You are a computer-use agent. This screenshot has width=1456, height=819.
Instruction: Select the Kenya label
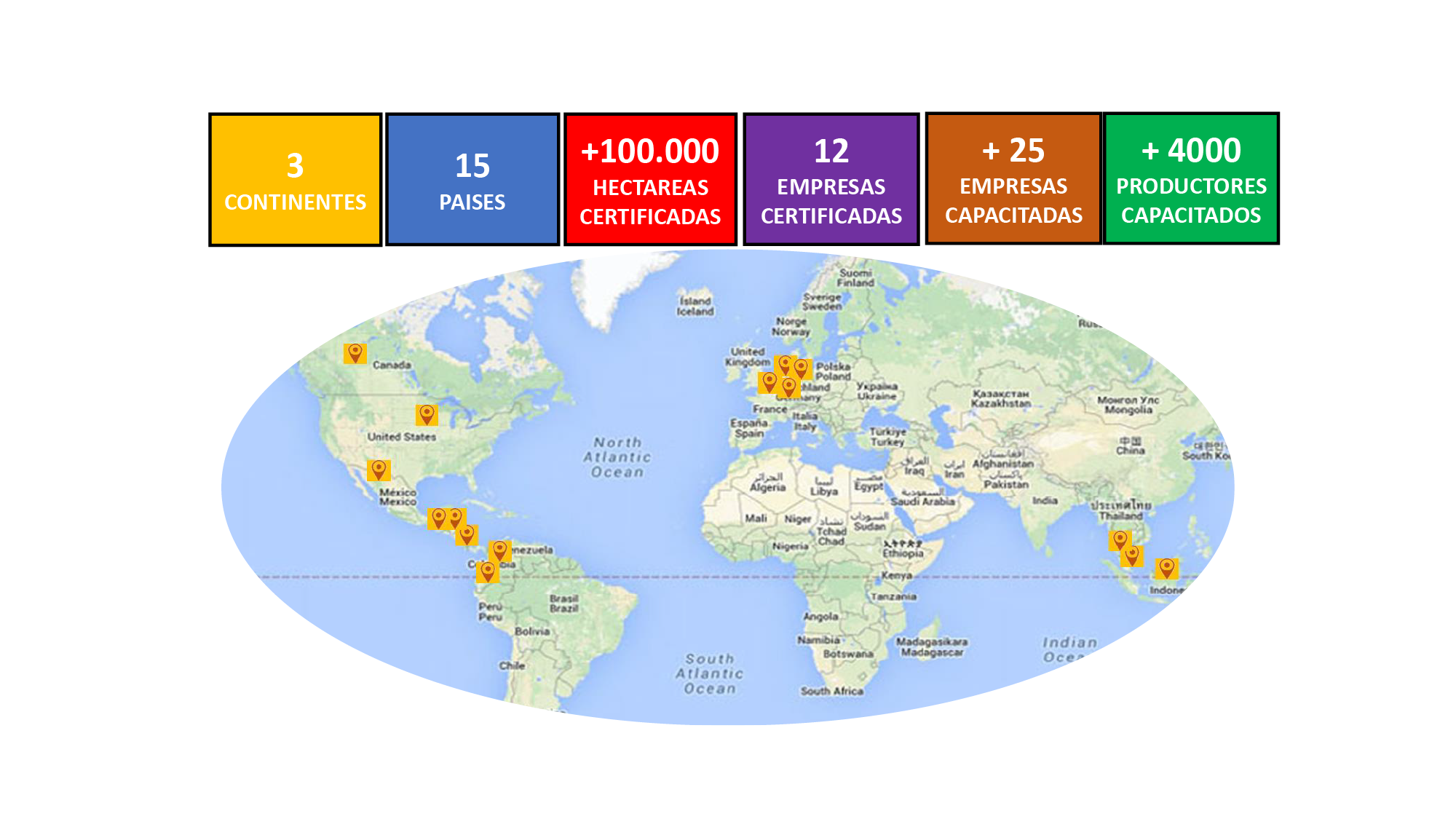pos(897,575)
